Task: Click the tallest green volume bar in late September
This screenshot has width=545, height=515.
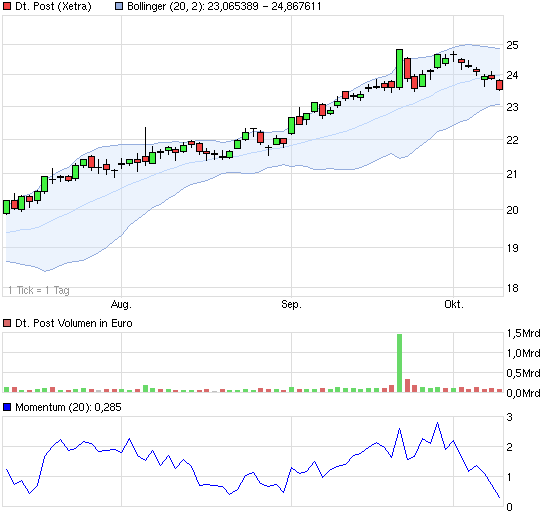Action: (399, 363)
